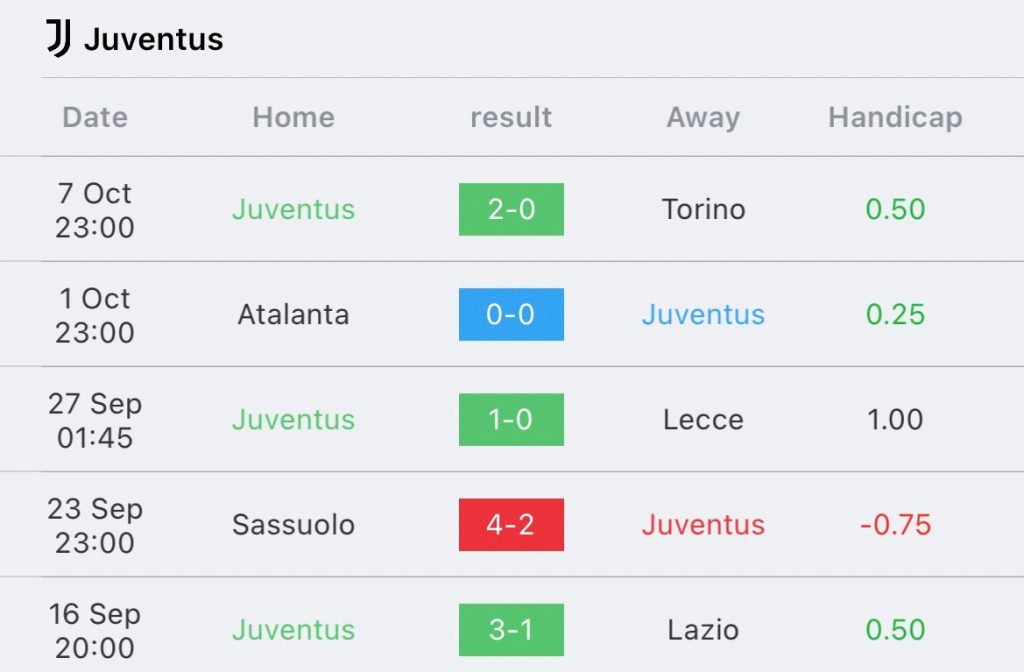This screenshot has height=672, width=1024.
Task: Select the Date column header
Action: [95, 118]
